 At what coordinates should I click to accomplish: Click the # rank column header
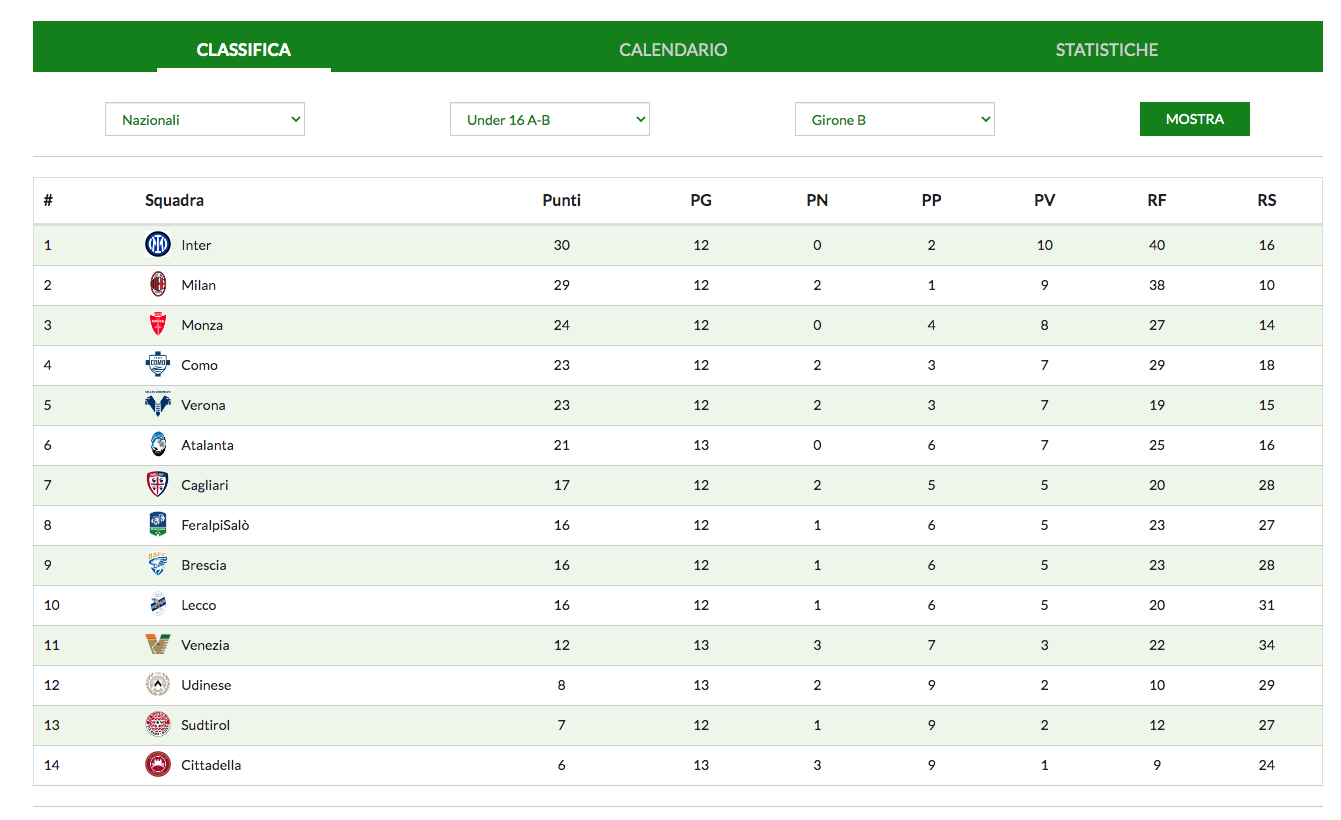(x=48, y=200)
